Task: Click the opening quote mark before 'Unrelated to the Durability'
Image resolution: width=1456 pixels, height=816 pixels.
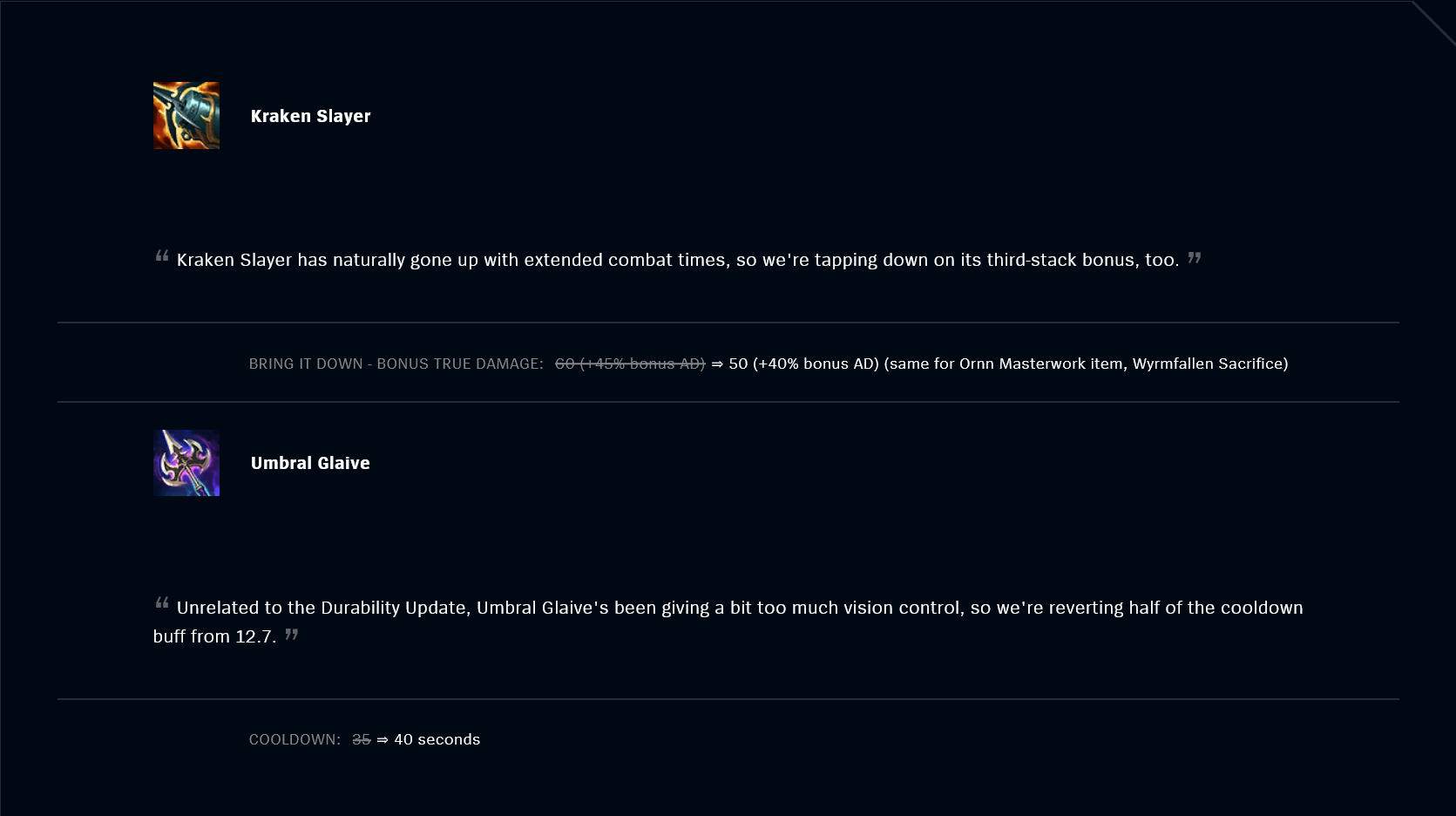Action: tap(162, 603)
